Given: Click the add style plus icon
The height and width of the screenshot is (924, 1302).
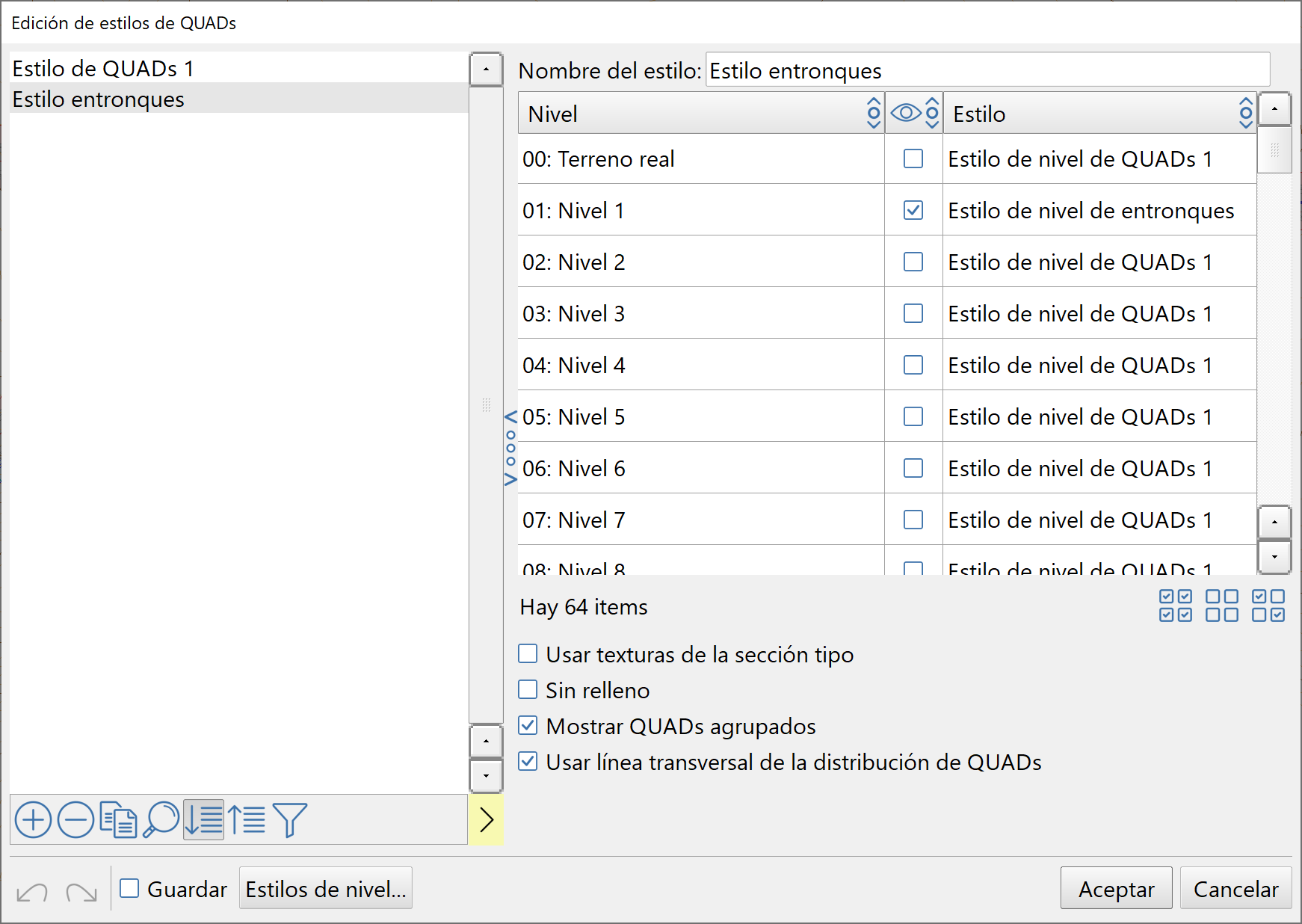Looking at the screenshot, I should [33, 819].
